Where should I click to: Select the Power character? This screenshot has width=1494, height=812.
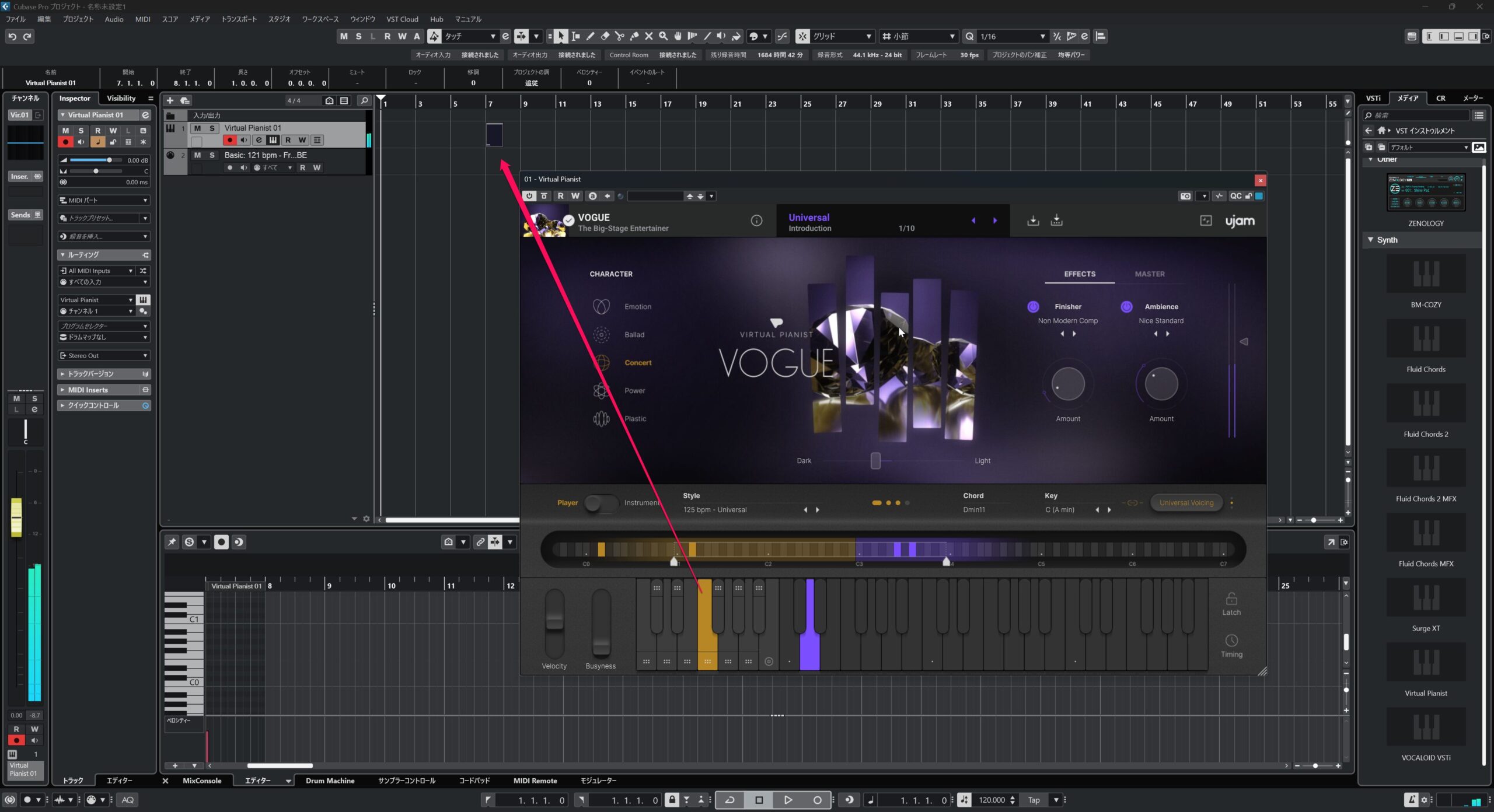point(634,390)
